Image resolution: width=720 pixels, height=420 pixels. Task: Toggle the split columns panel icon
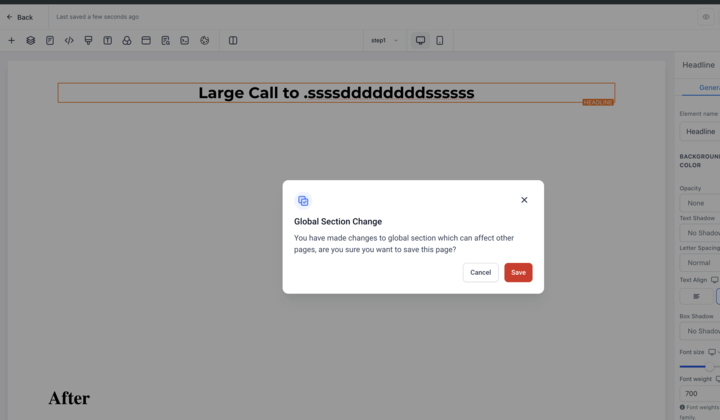click(x=233, y=40)
